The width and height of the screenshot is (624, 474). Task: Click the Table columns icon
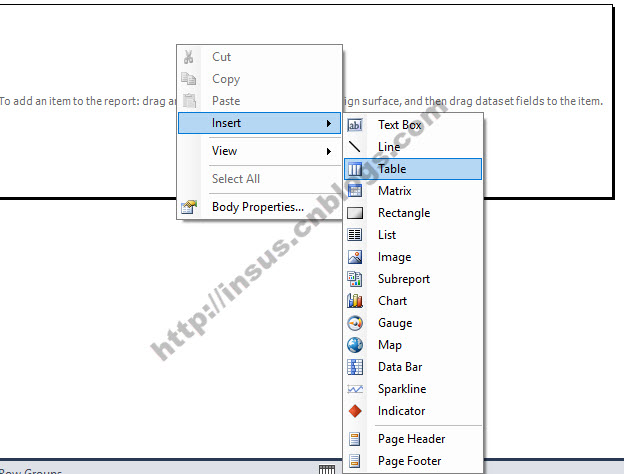(355, 169)
